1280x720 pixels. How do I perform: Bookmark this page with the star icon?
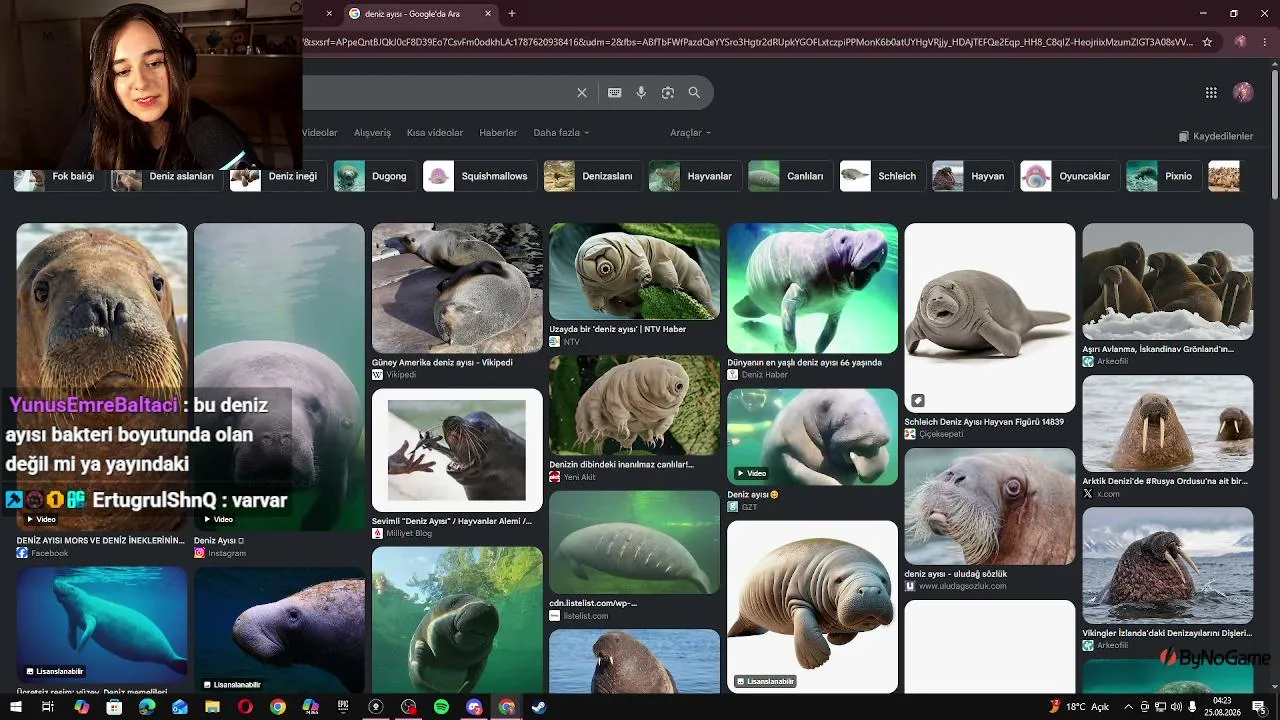tap(1207, 42)
